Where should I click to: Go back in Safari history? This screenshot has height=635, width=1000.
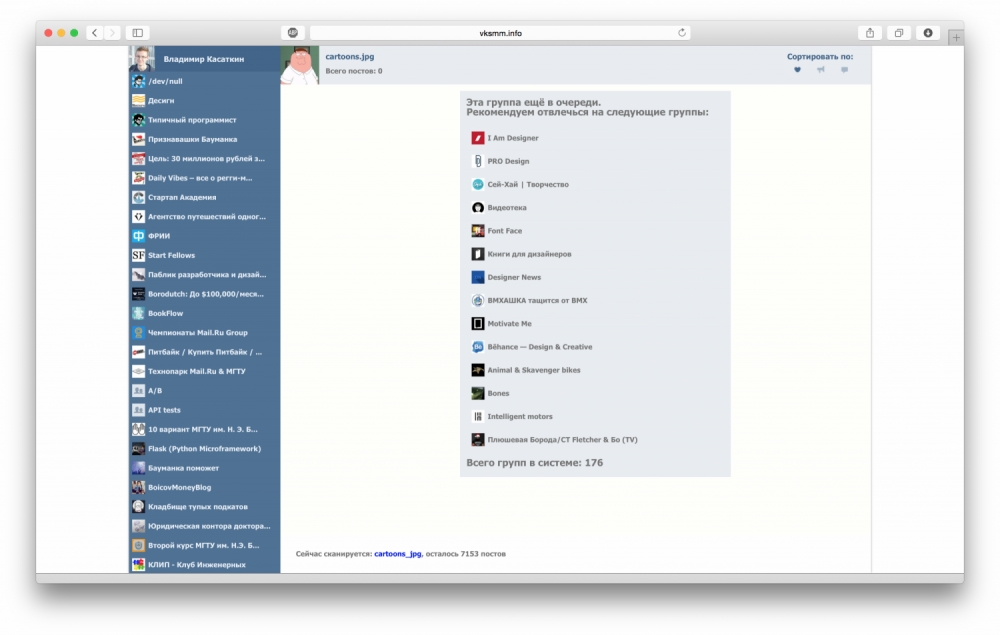click(x=94, y=33)
